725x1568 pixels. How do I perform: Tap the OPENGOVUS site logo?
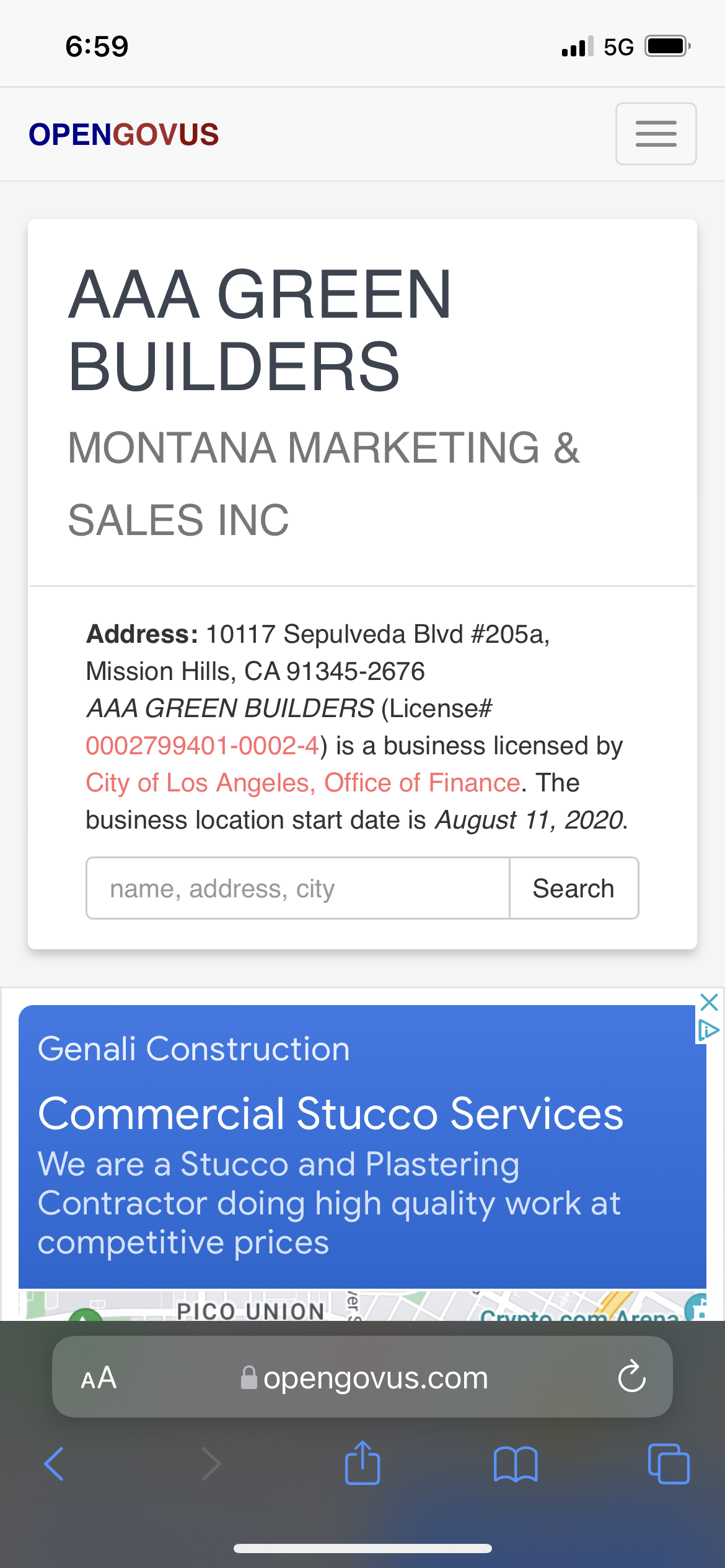[124, 134]
